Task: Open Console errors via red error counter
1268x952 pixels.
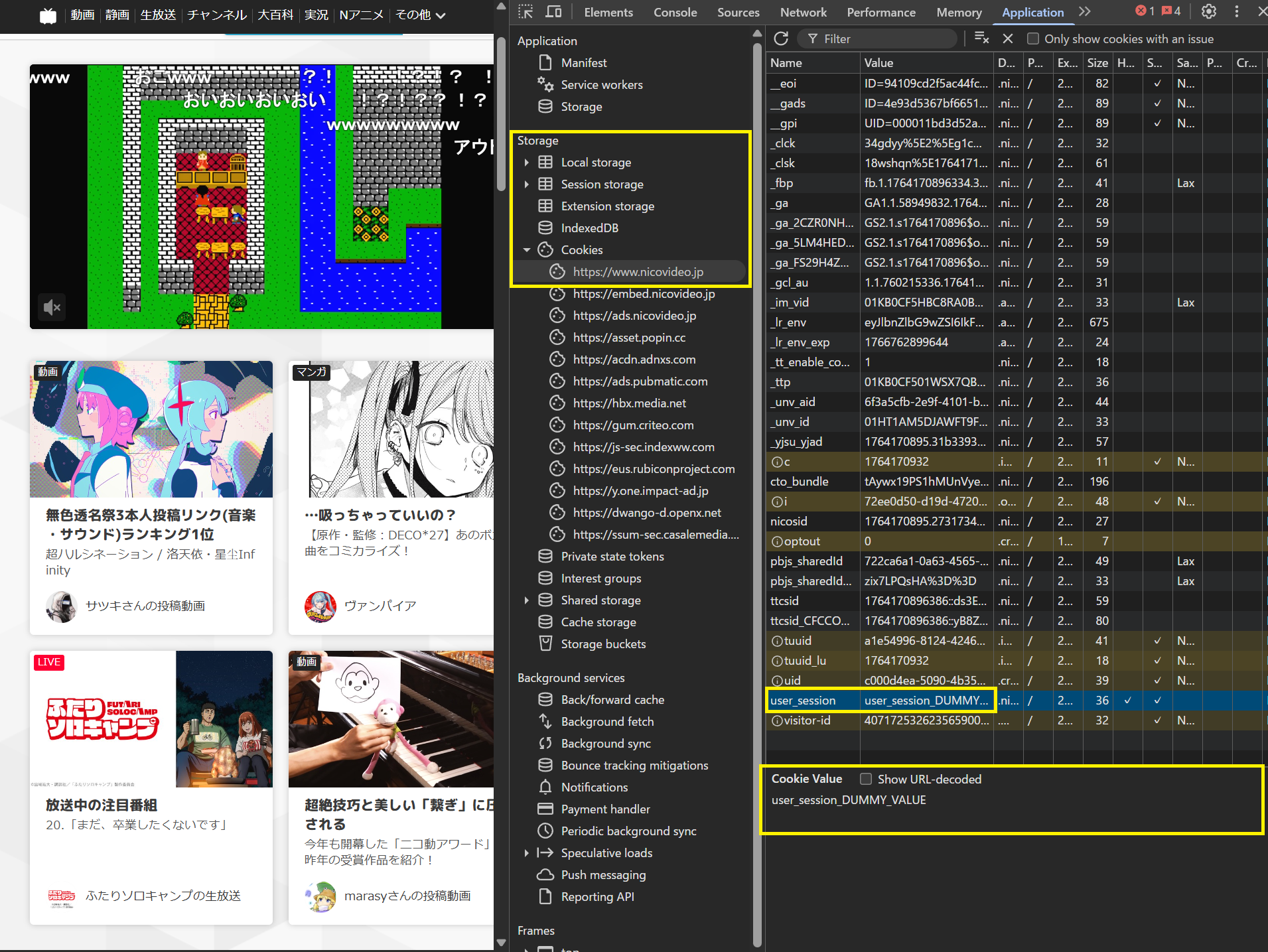Action: (1143, 11)
